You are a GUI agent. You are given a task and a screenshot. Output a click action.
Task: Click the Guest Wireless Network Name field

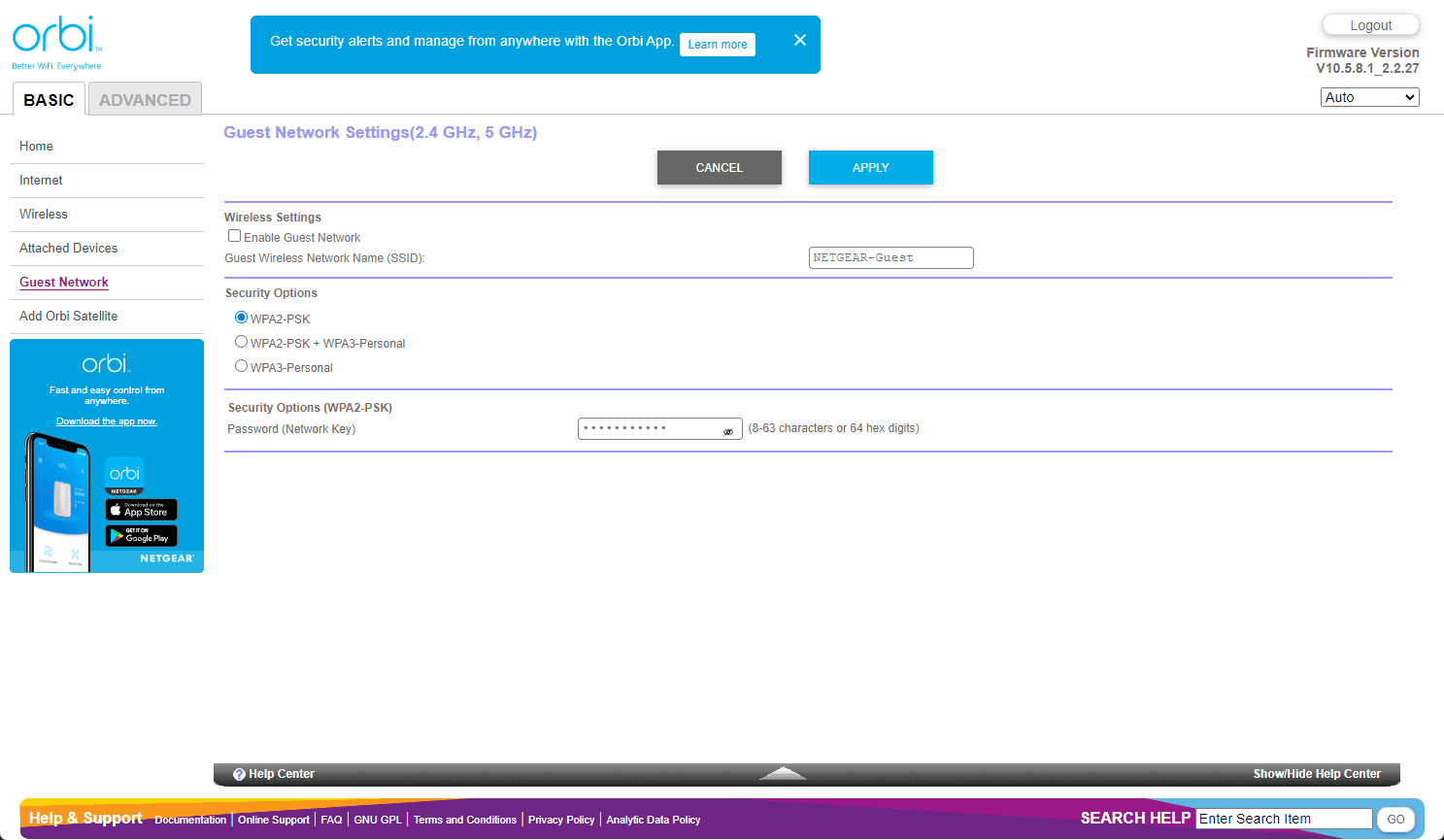click(x=890, y=257)
